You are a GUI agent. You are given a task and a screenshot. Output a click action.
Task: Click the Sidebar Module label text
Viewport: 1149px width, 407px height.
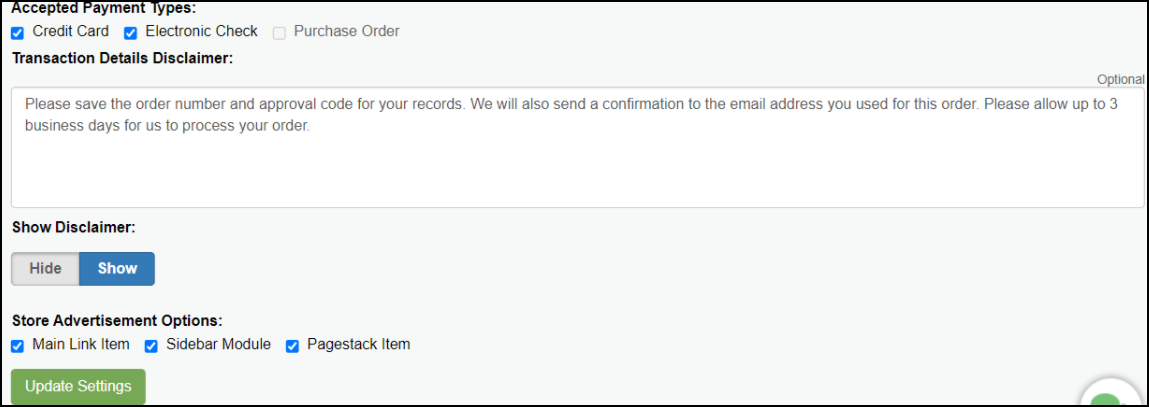(218, 344)
